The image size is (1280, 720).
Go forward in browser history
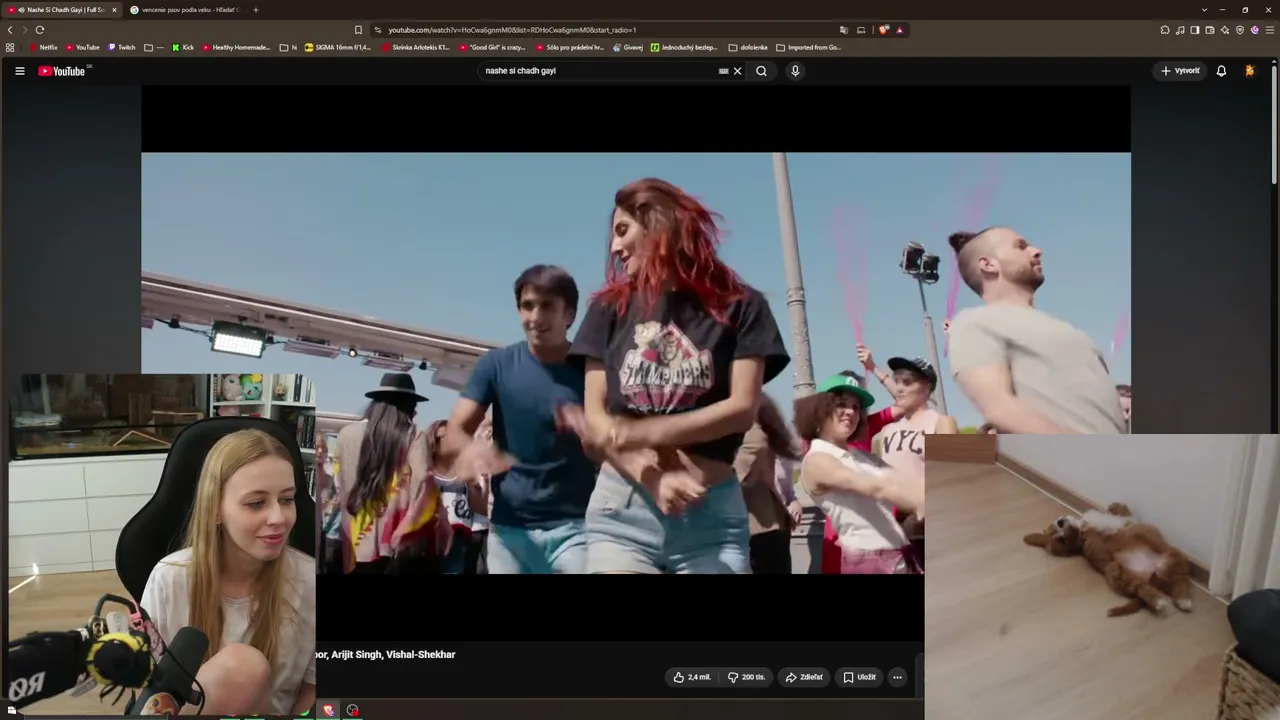pyautogui.click(x=24, y=30)
